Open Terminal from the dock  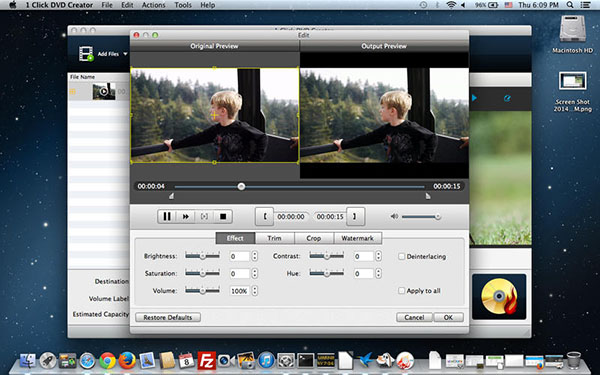(306, 360)
